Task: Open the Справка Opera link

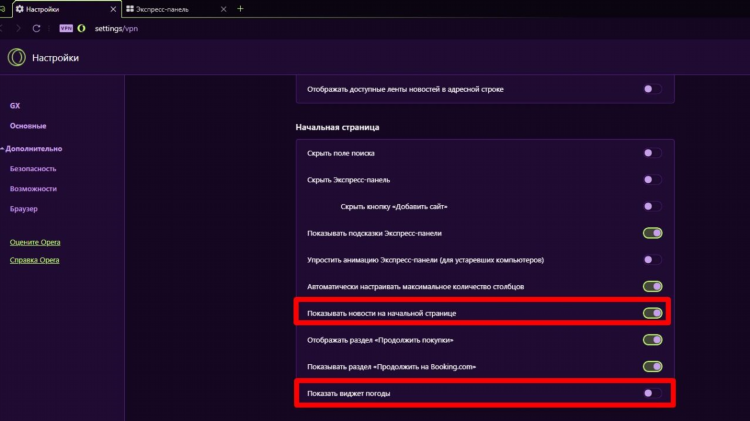Action: click(34, 260)
